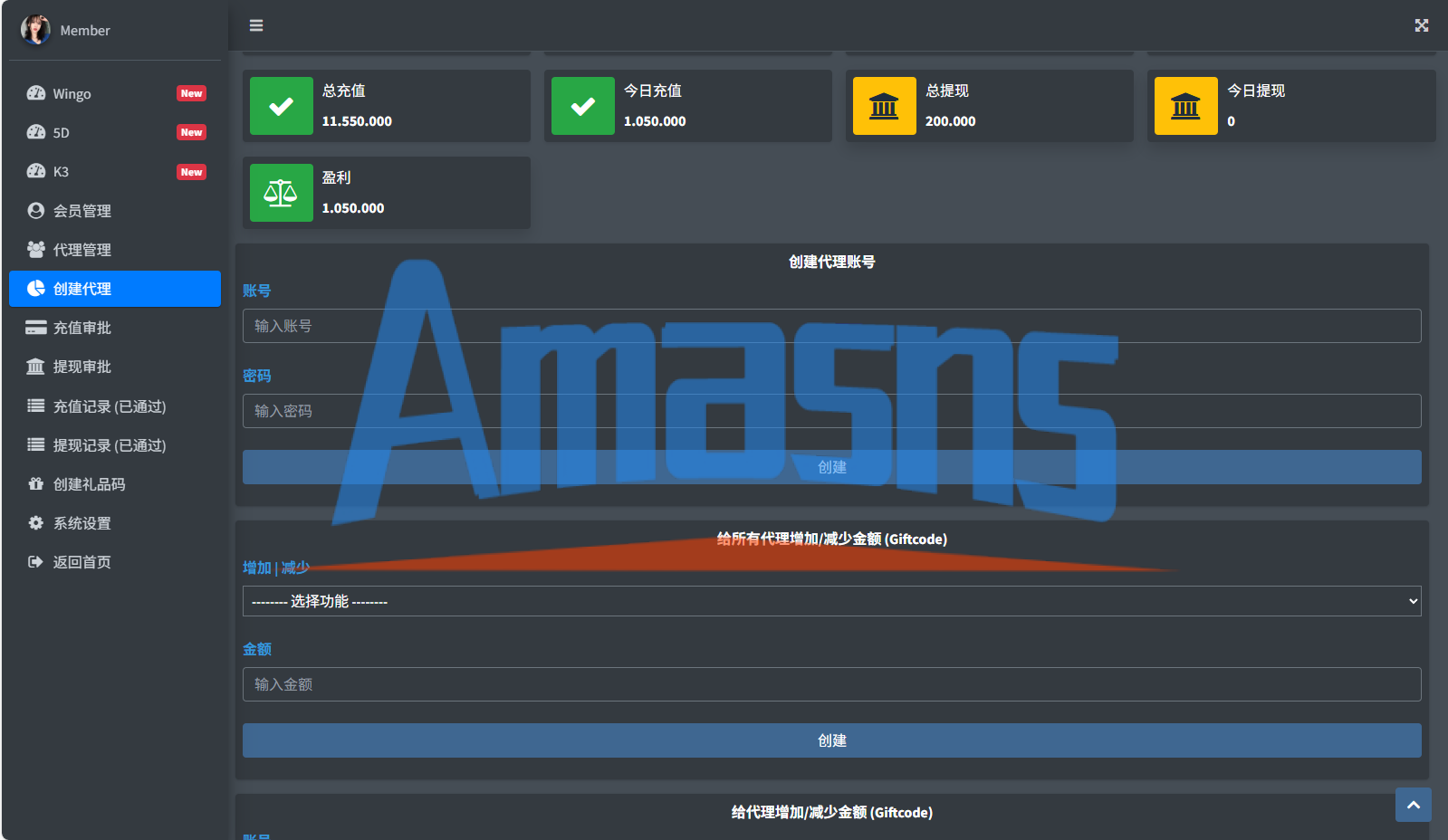This screenshot has height=840, width=1448.
Task: Open the 5D game menu
Action: (115, 132)
